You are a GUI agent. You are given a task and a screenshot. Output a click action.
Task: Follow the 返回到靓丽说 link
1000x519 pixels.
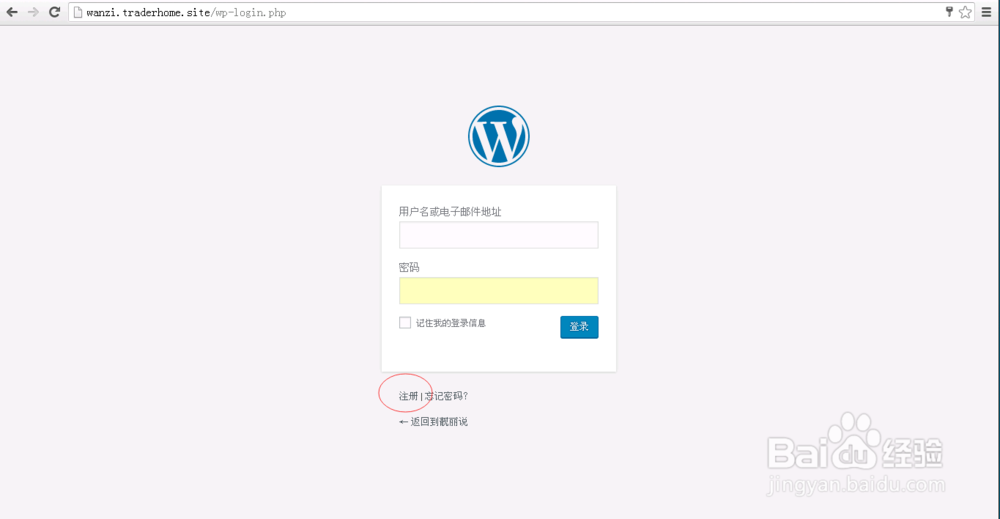coord(433,421)
